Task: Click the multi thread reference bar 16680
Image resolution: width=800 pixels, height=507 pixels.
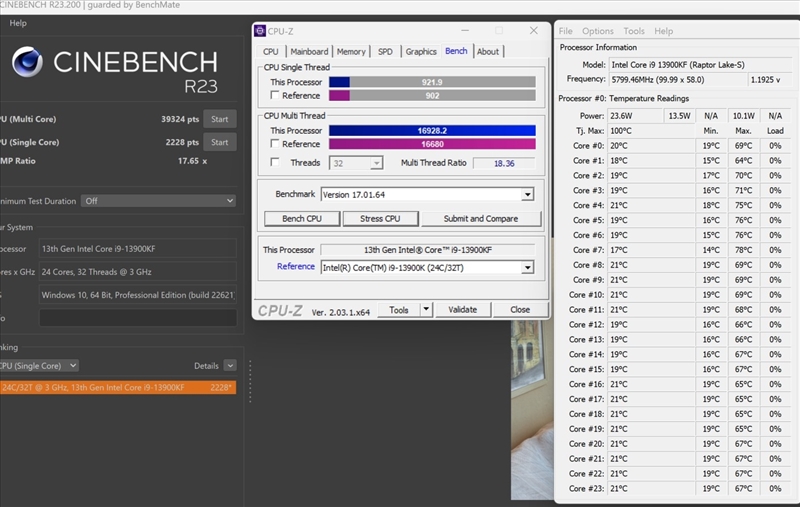Action: [432, 144]
